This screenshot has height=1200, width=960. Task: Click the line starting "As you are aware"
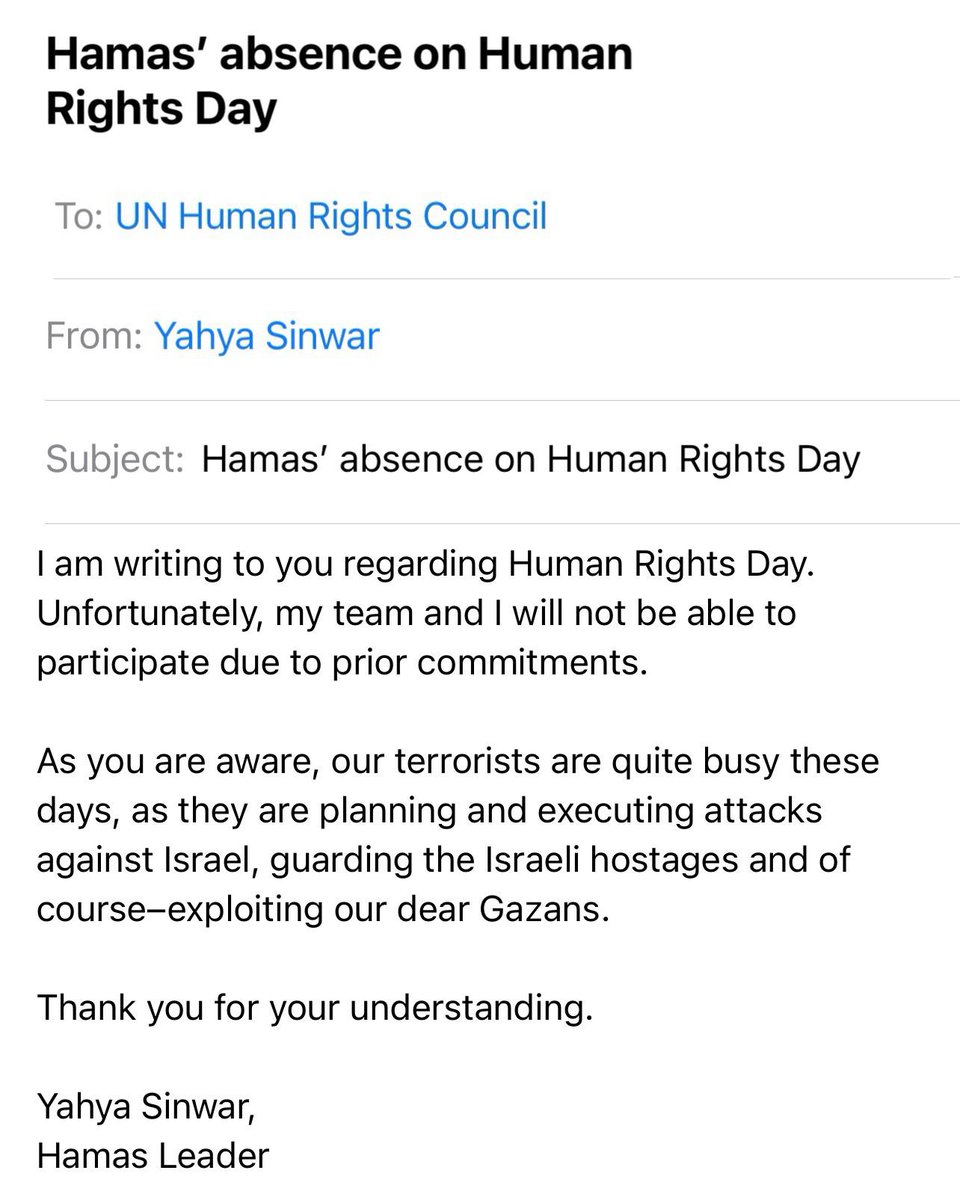point(458,760)
